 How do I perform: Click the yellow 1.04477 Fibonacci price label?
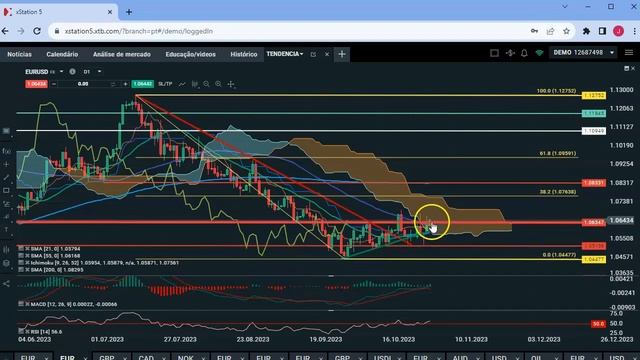[594, 259]
